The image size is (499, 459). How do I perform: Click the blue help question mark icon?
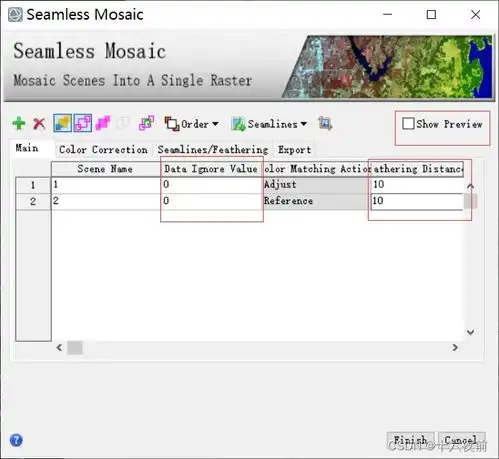[x=16, y=440]
